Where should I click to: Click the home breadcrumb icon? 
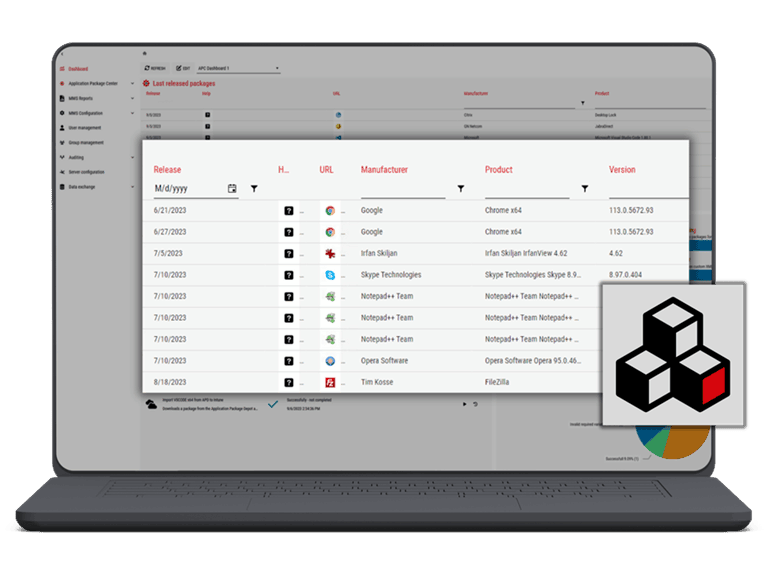144,53
